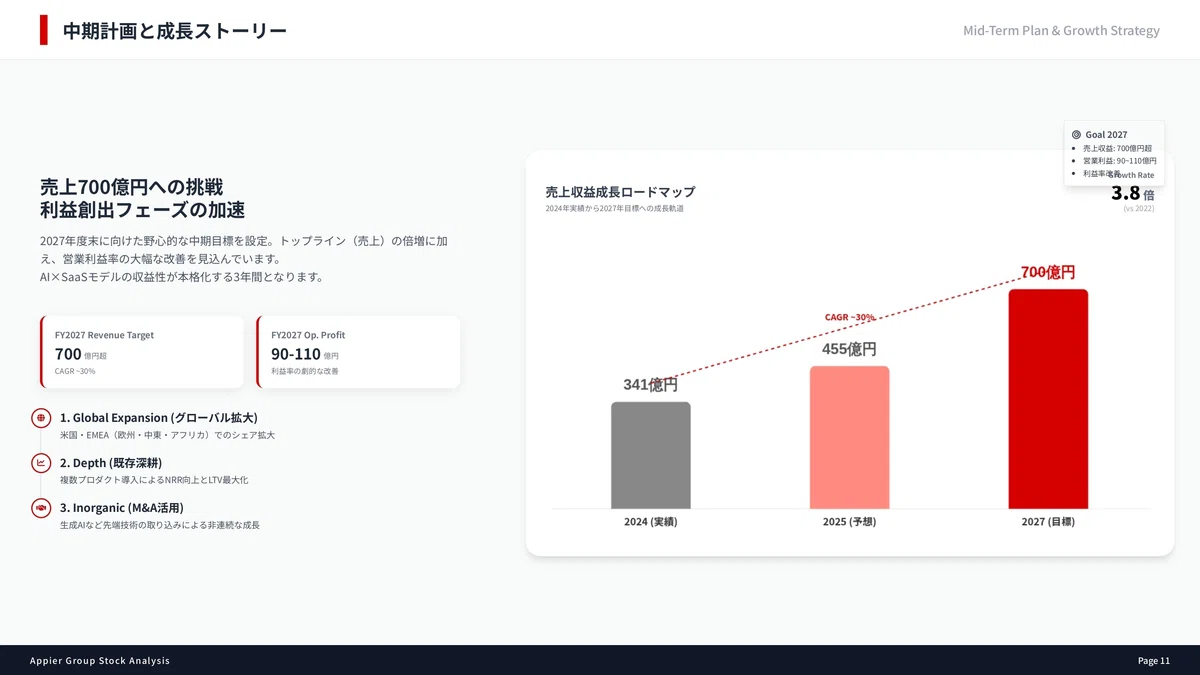Click the gray 2024 bar in the chart
This screenshot has height=675, width=1200.
(x=651, y=455)
